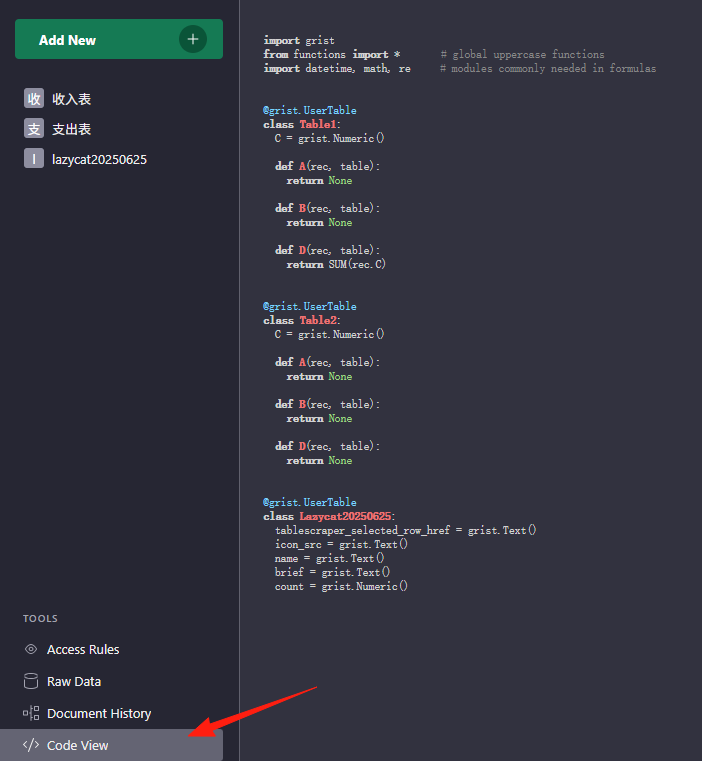This screenshot has width=702, height=761.
Task: Click the eye icon beside Access Rules
Action: pyautogui.click(x=31, y=649)
